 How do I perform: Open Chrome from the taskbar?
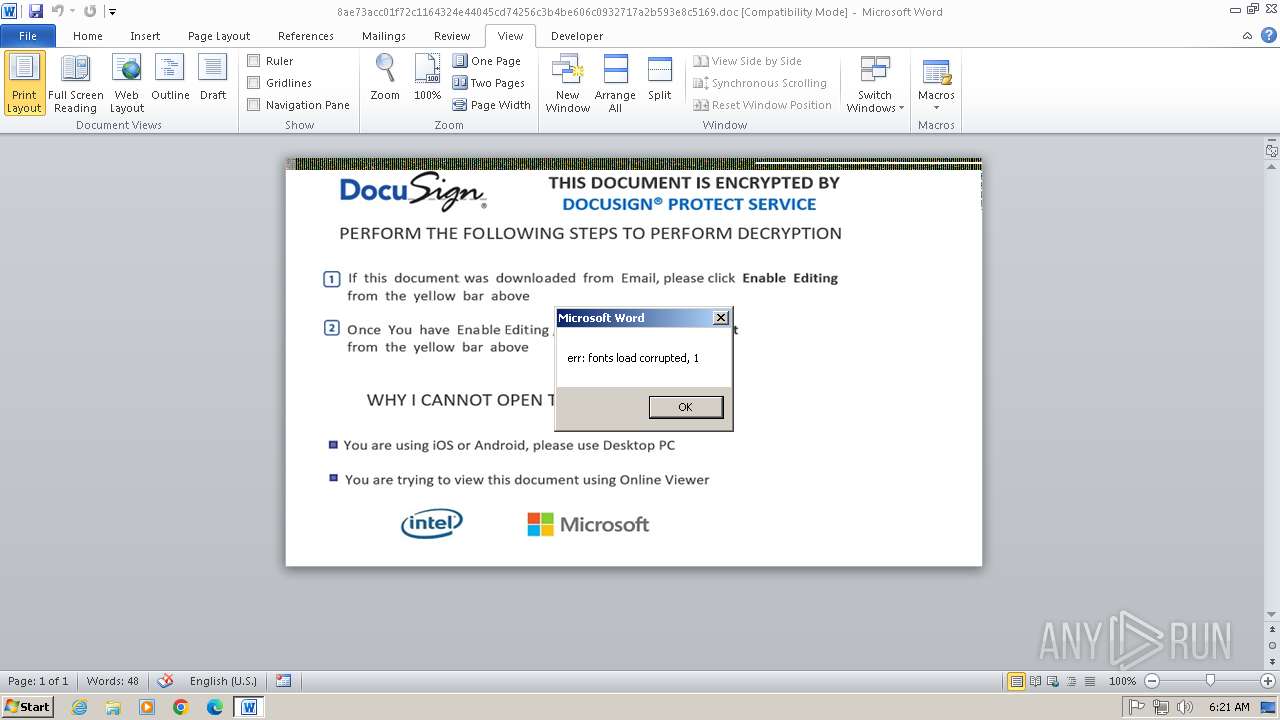coord(181,707)
